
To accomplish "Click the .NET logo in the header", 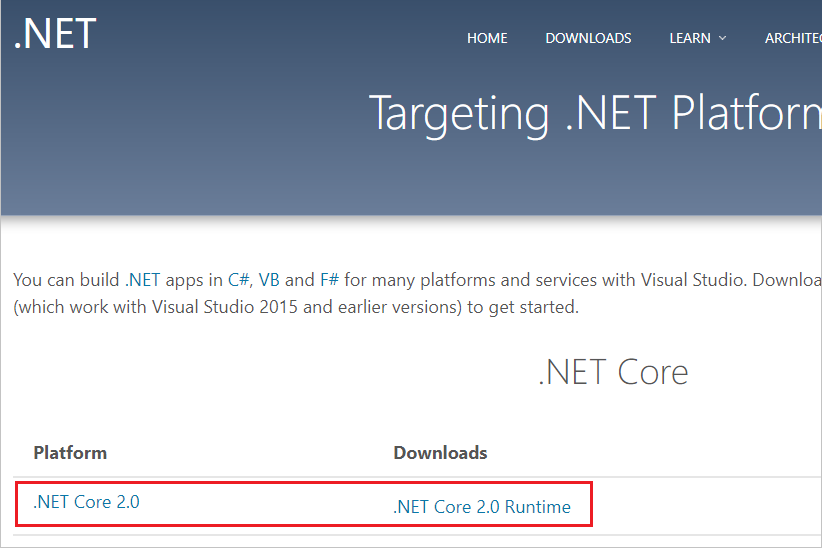I will pyautogui.click(x=55, y=34).
